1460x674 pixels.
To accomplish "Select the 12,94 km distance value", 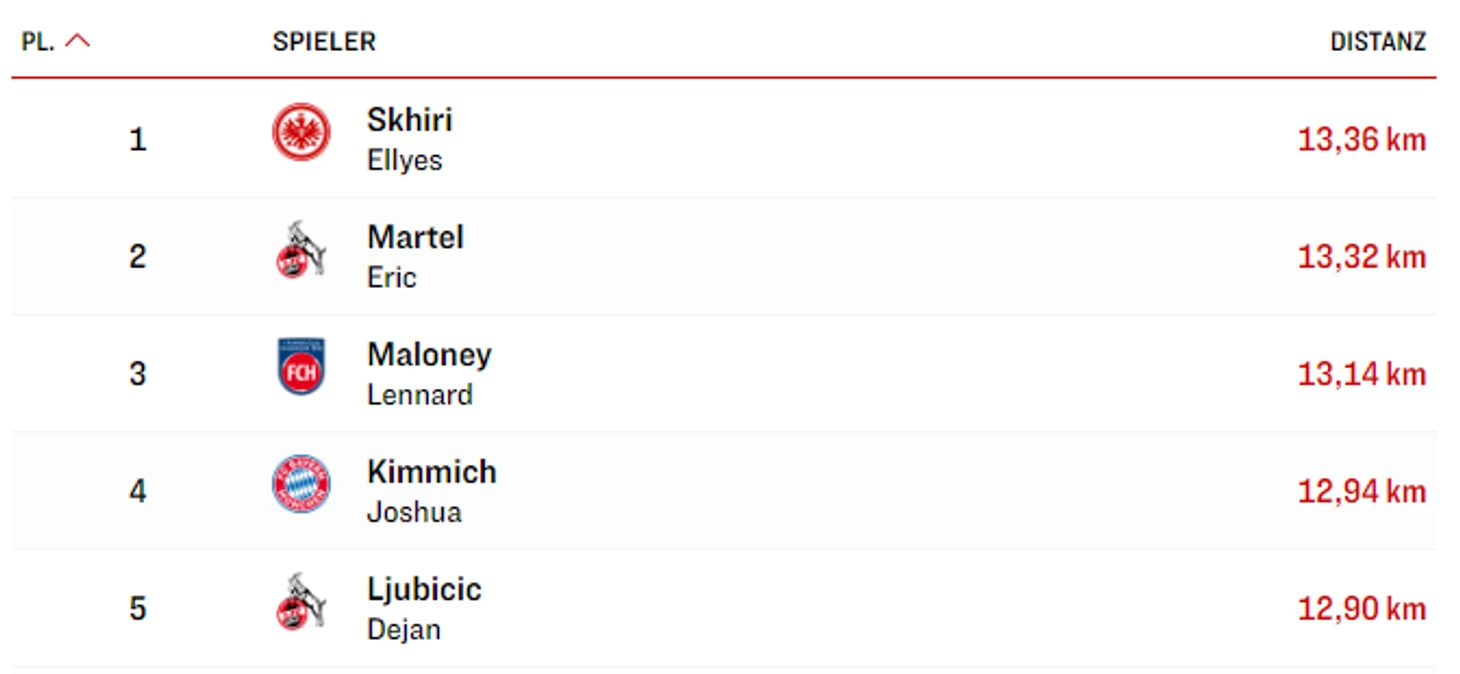I will point(1362,491).
